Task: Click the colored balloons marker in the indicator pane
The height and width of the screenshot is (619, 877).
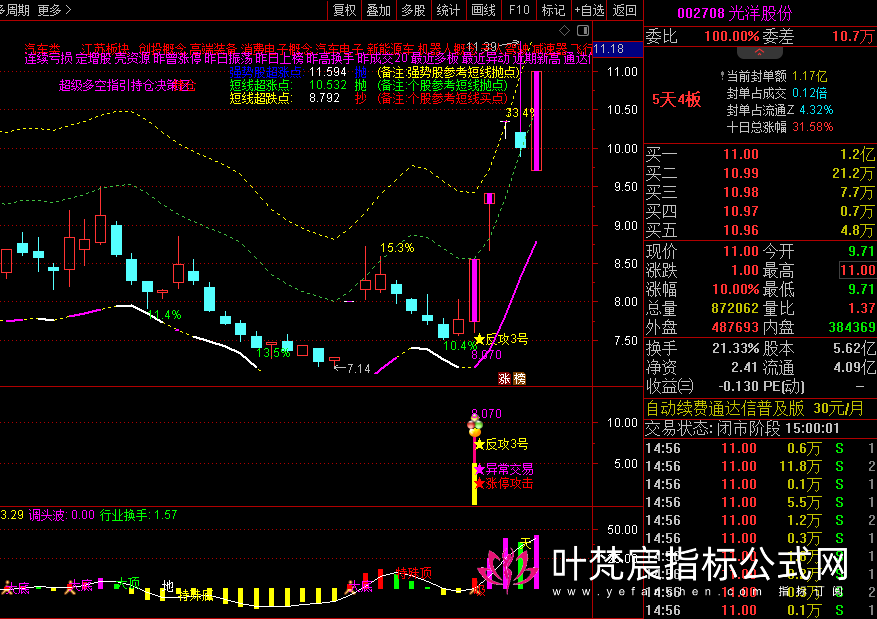Action: coord(475,428)
